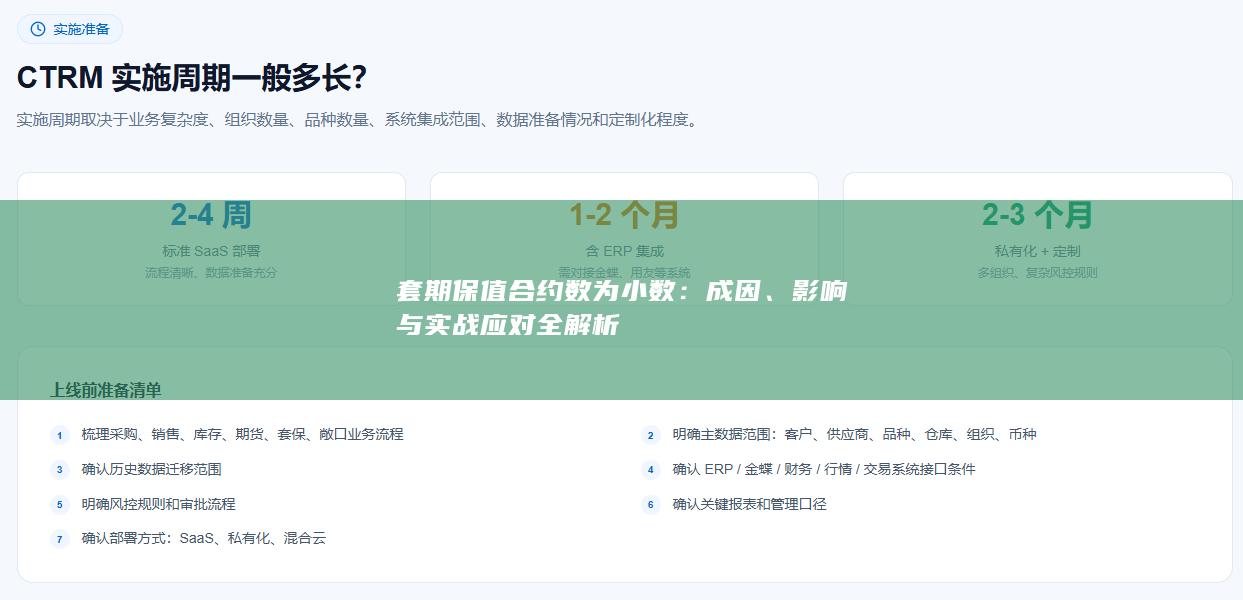The width and height of the screenshot is (1243, 600).
Task: Click number badge 1 beside 梳理采购 item
Action: click(x=60, y=435)
